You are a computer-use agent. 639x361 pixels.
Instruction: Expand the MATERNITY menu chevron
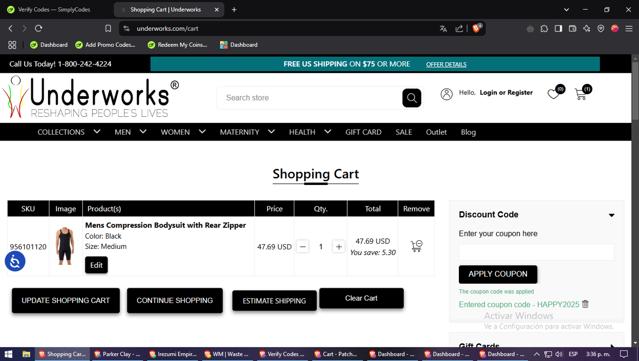271,132
